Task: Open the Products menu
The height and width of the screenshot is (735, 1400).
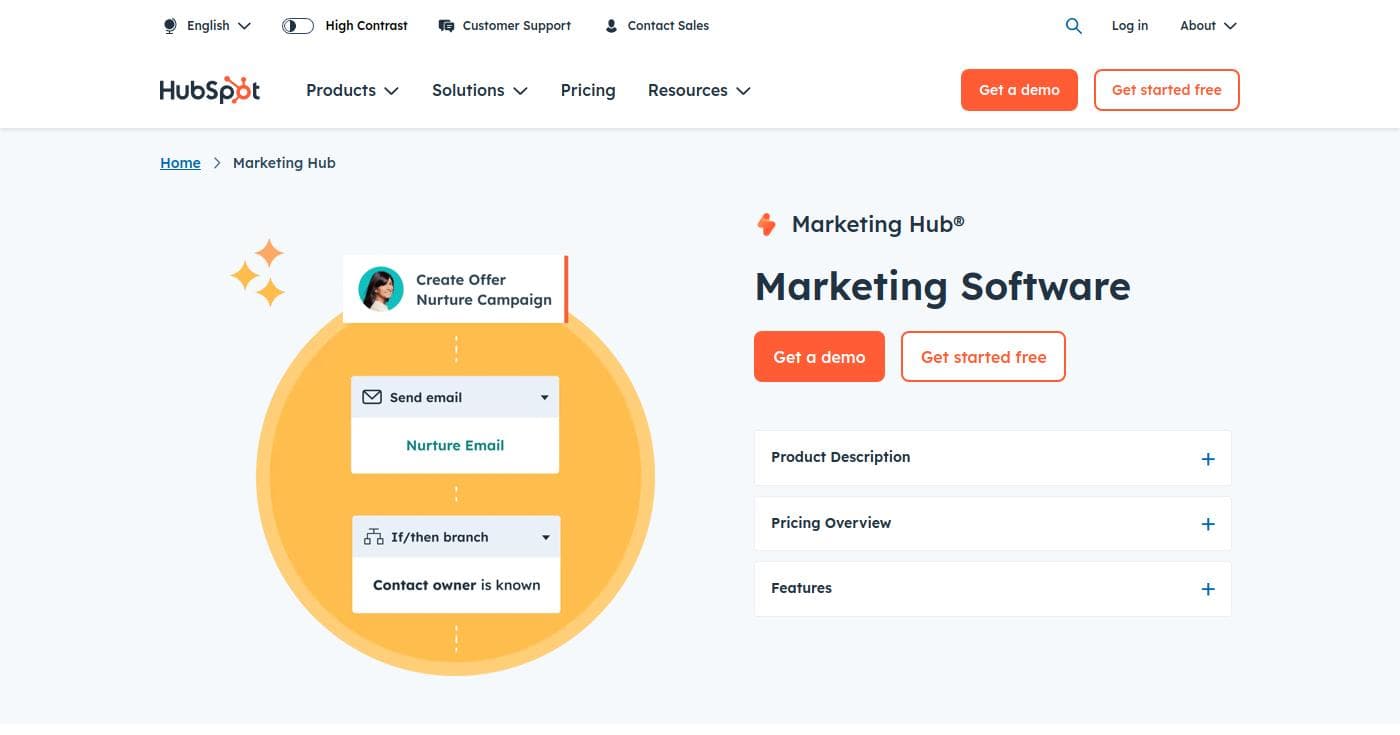Action: coord(352,90)
